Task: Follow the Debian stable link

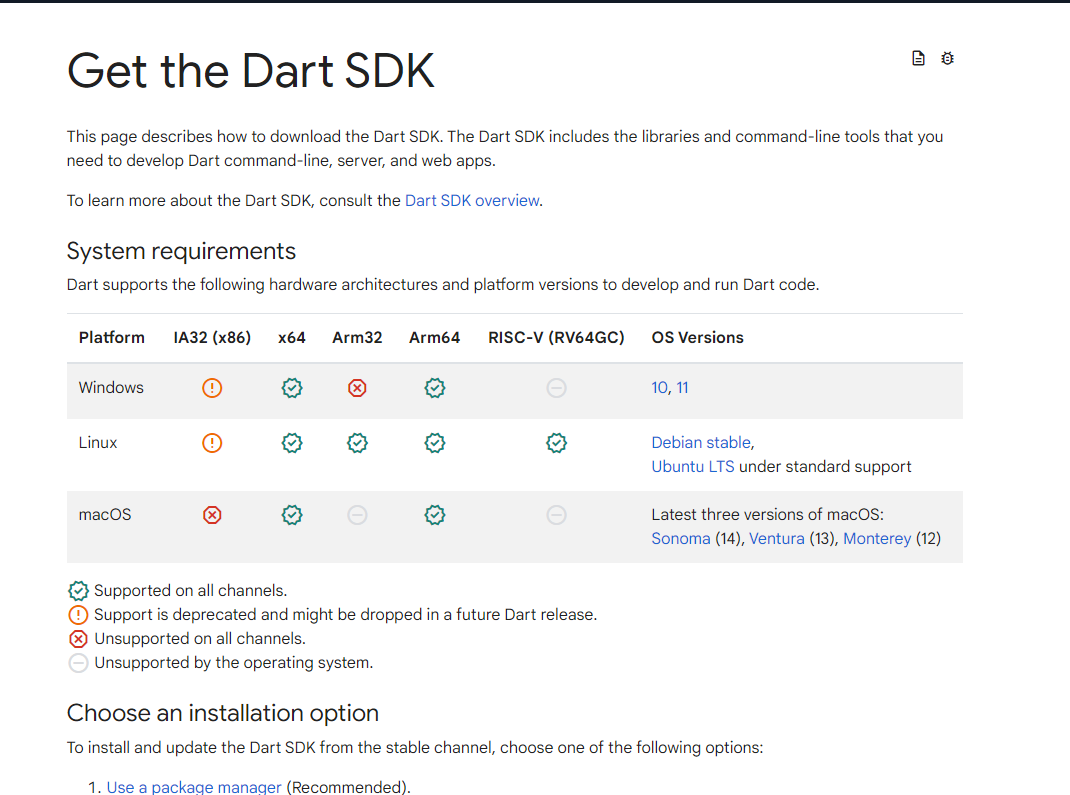Action: click(701, 442)
